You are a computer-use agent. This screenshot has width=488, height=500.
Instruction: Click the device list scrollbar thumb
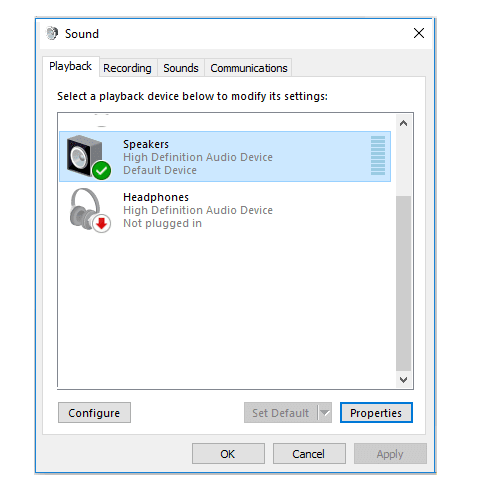[x=403, y=283]
